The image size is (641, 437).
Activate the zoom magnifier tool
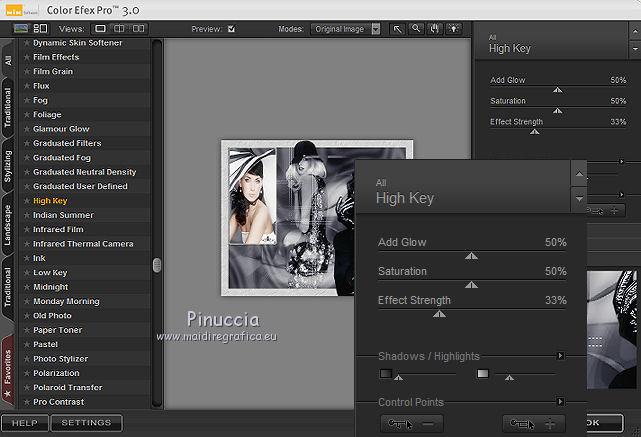tap(416, 29)
